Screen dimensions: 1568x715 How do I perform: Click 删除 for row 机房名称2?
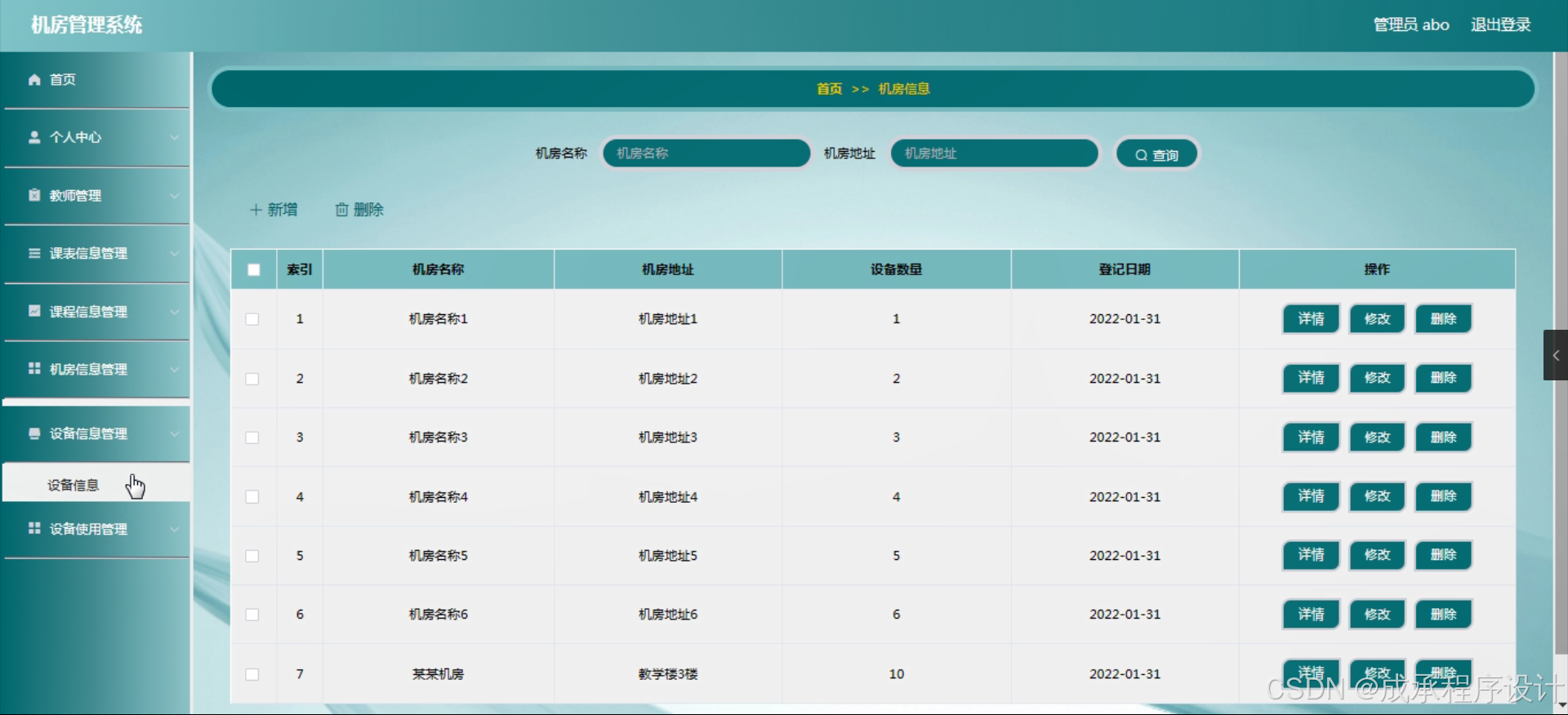point(1443,377)
